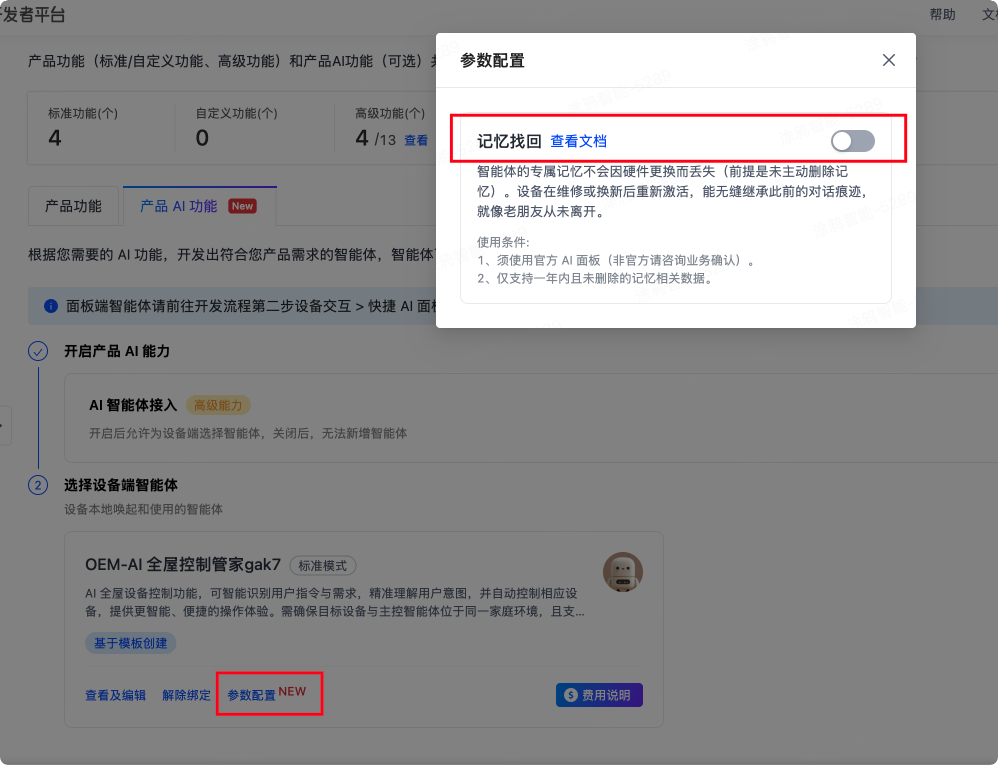
Task: Switch to the 产品功能 tab
Action: (x=73, y=206)
